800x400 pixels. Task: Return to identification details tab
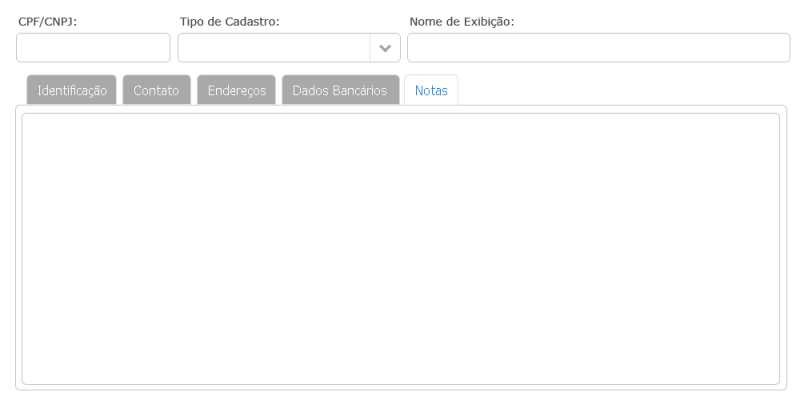[72, 90]
